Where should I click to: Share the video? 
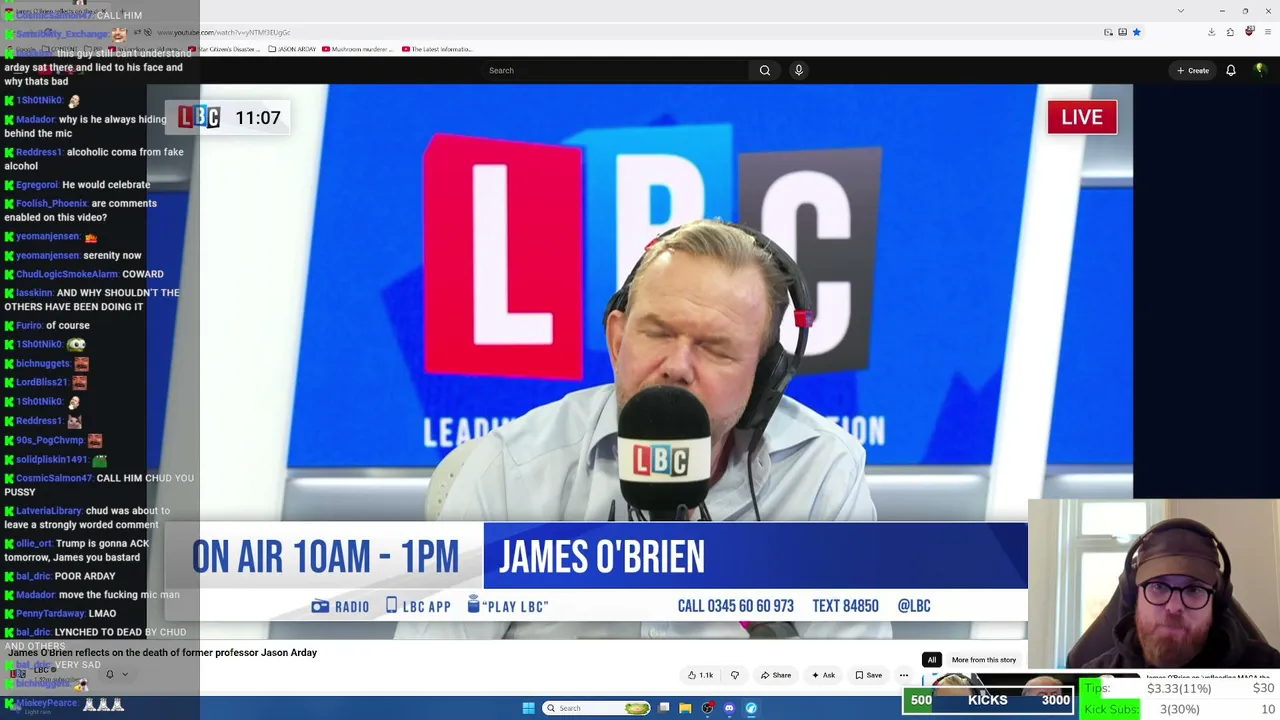pos(776,675)
